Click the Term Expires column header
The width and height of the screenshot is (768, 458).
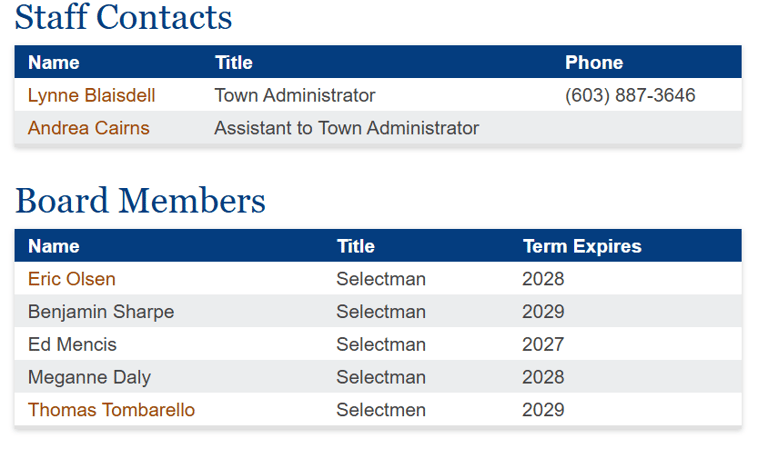(x=581, y=246)
